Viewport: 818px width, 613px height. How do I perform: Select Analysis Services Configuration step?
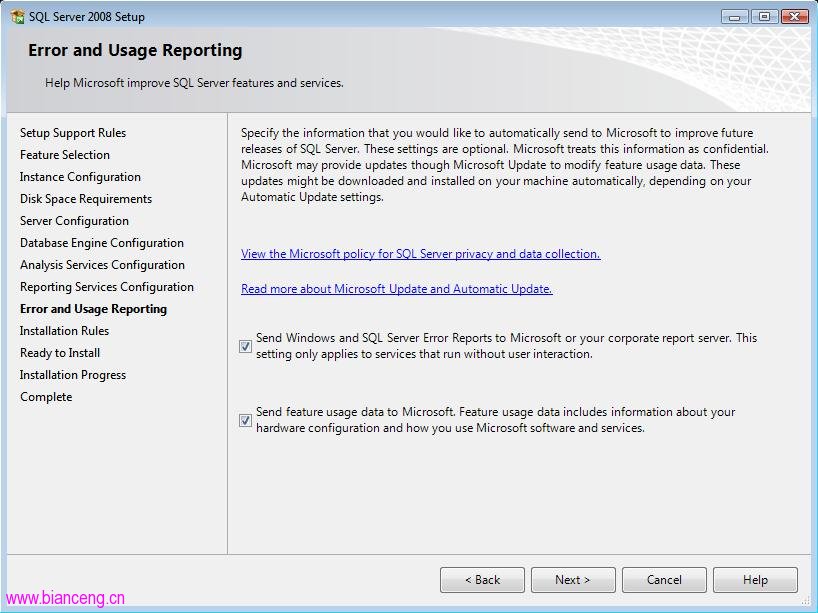tap(102, 265)
